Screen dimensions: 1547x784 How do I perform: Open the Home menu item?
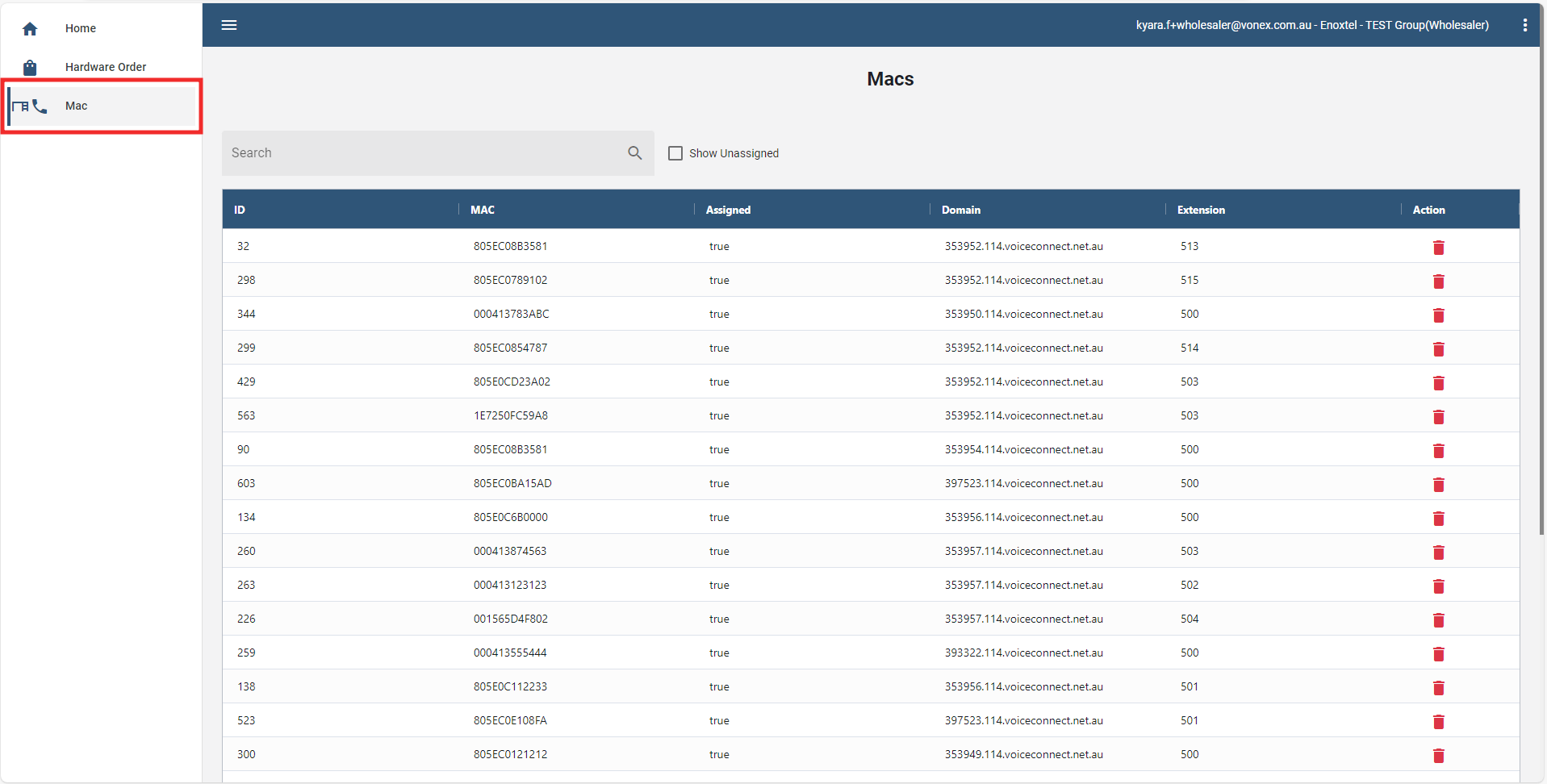coord(81,28)
